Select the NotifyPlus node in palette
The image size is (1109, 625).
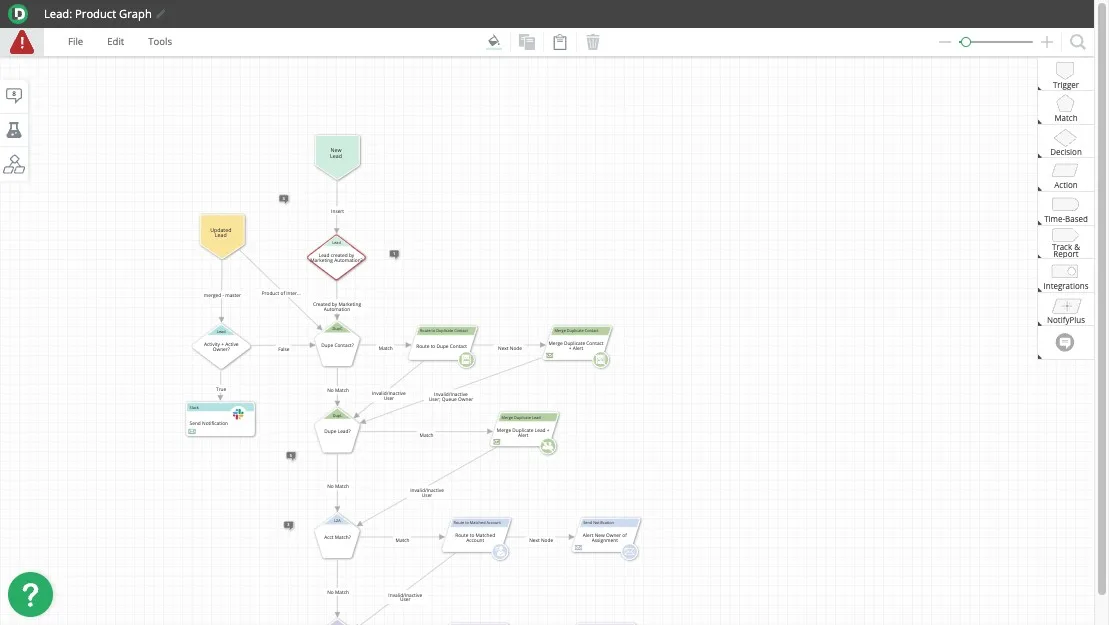pyautogui.click(x=1065, y=311)
